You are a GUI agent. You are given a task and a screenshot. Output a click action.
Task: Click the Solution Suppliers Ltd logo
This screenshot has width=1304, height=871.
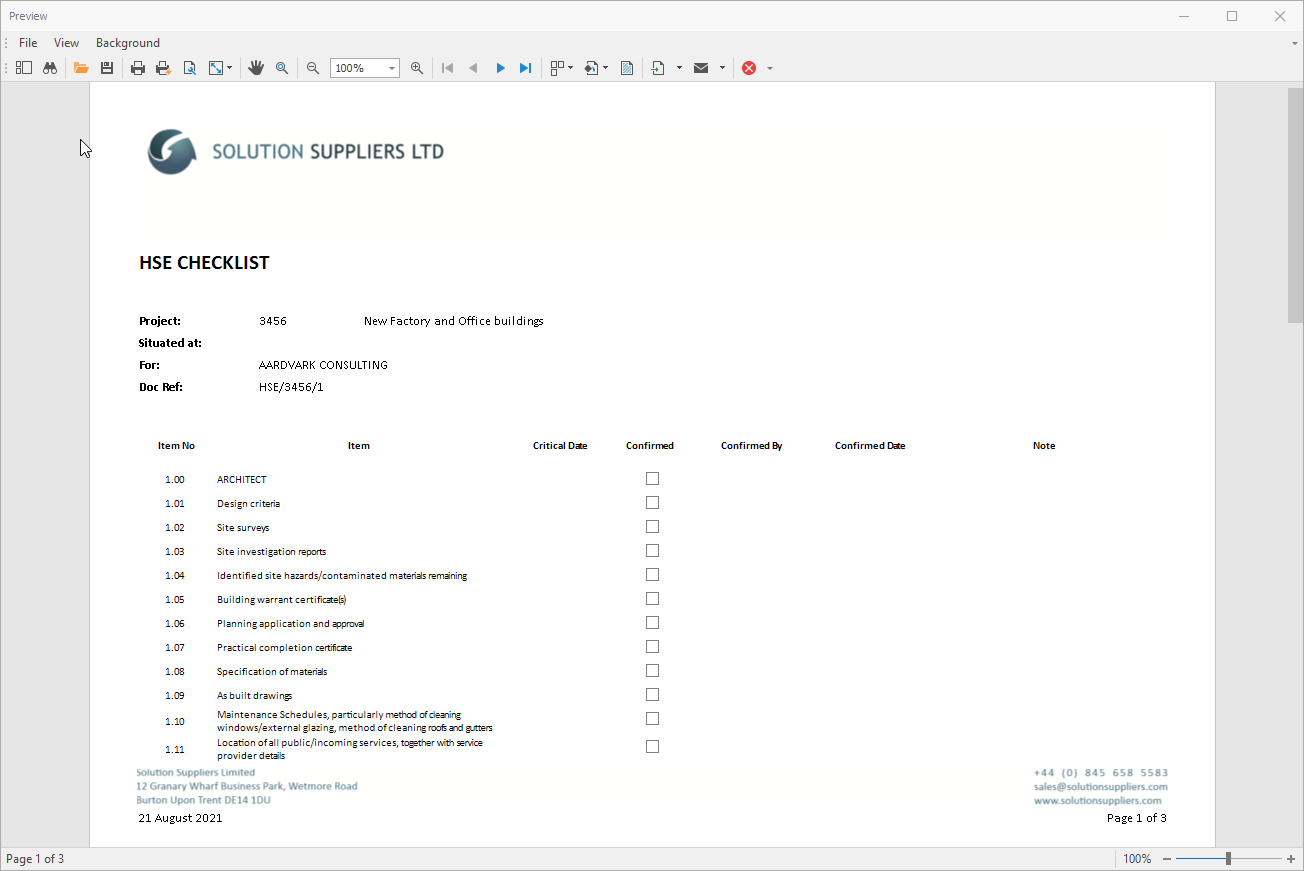(x=295, y=152)
